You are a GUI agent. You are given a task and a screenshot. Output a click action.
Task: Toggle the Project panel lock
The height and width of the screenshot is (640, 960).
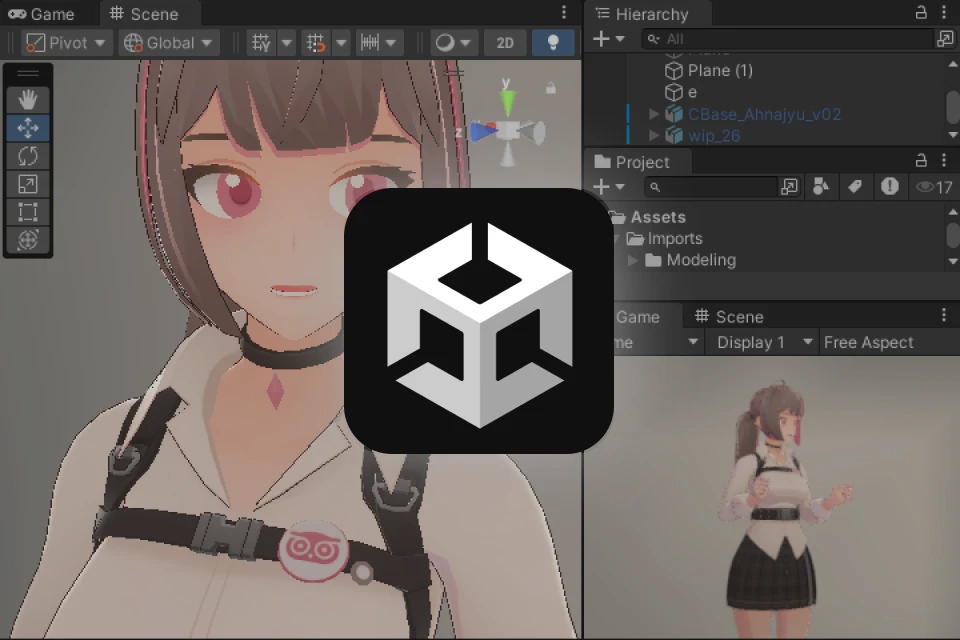(x=921, y=160)
